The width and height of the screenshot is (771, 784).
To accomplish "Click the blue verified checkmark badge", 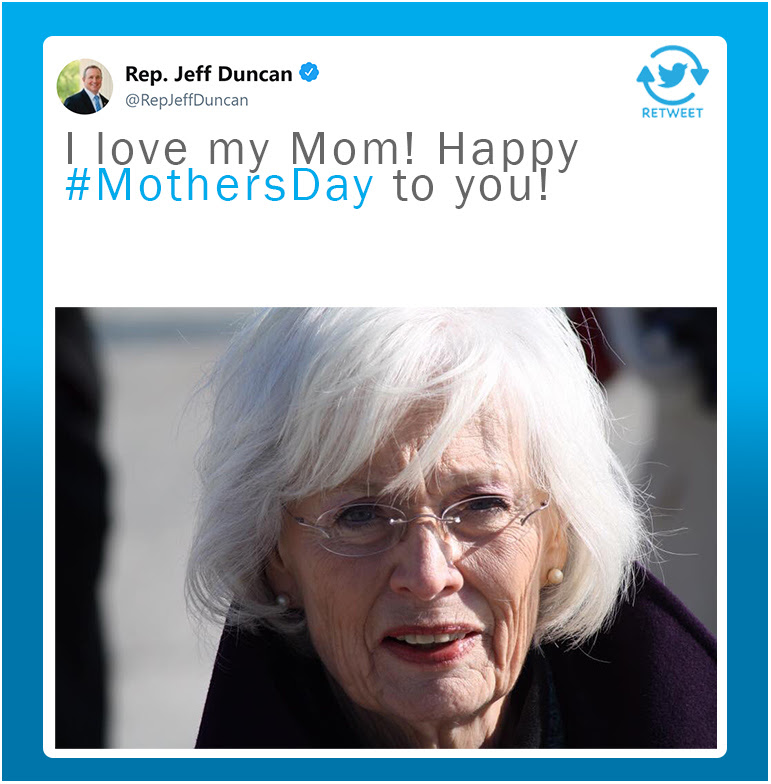I will (x=309, y=73).
